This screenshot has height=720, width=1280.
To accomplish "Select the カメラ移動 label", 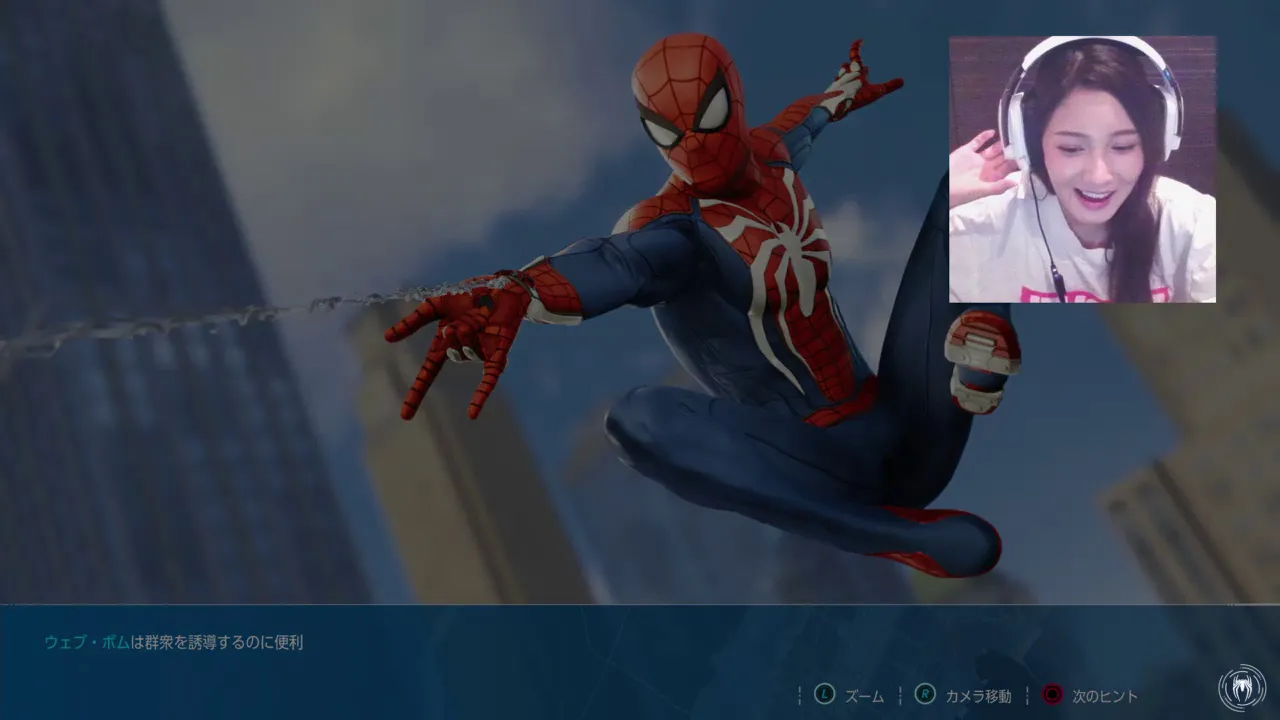I will click(978, 695).
